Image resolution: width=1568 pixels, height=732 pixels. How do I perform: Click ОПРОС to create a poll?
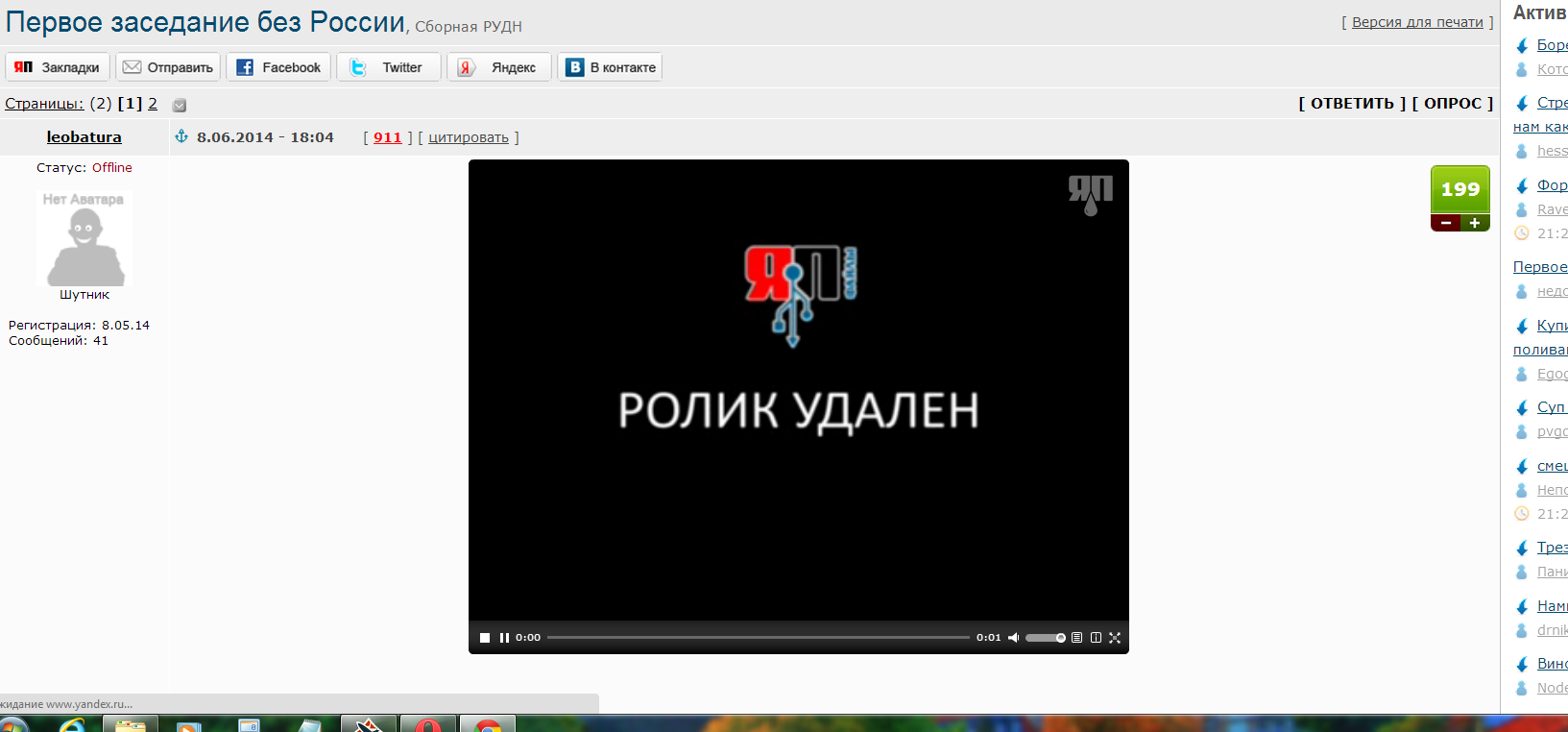1453,103
